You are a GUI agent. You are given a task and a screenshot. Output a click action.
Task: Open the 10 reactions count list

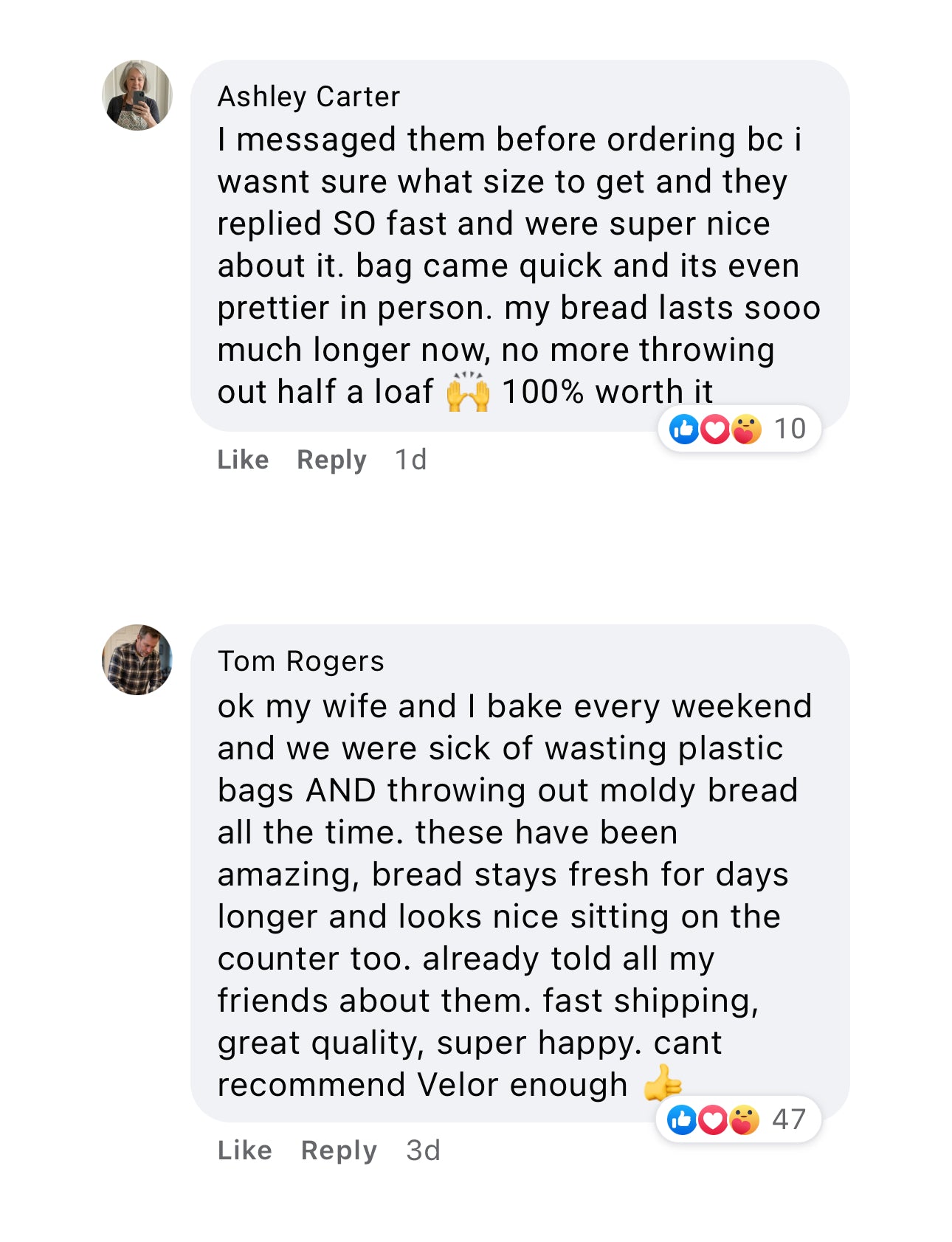(790, 429)
